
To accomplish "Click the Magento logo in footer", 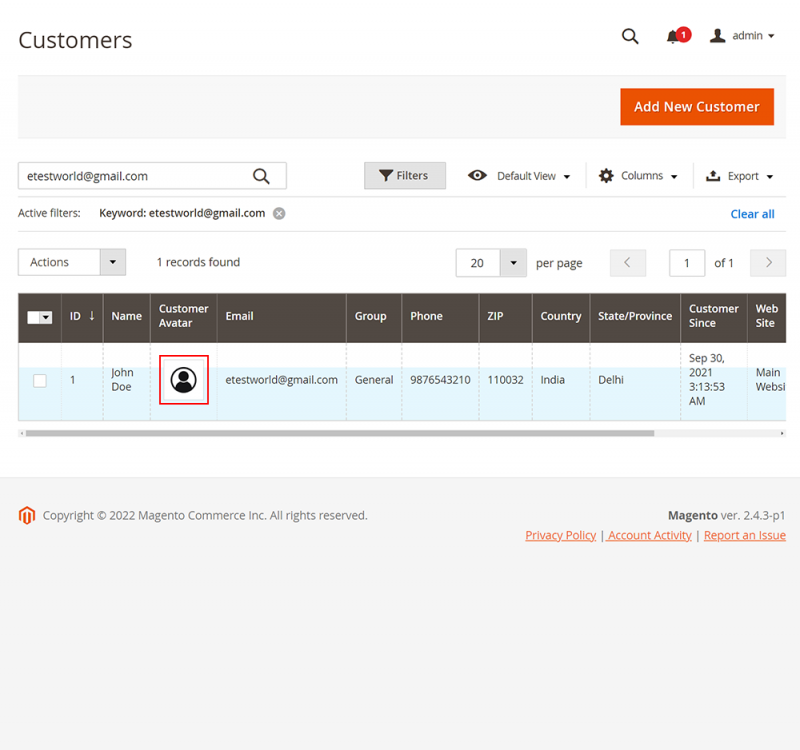I will tap(27, 515).
